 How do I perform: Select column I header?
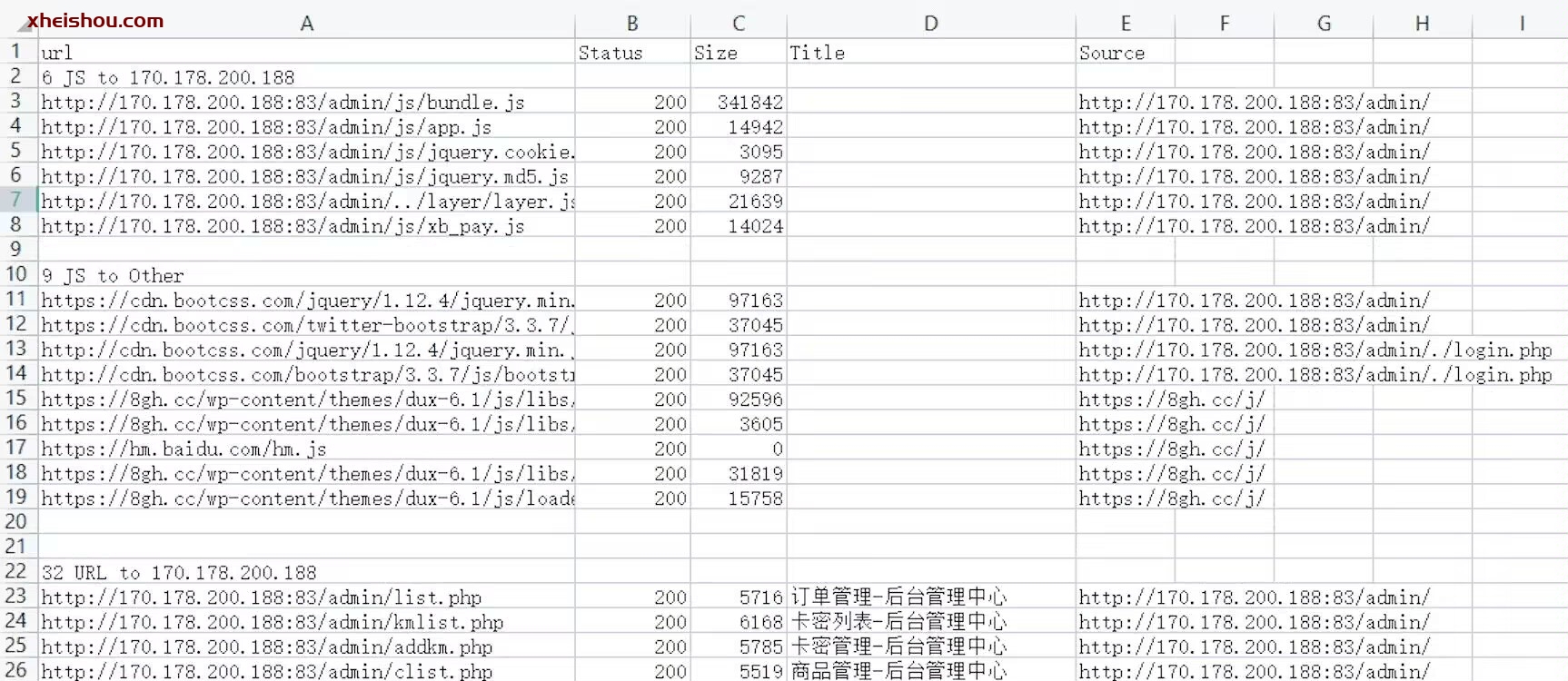[1521, 24]
